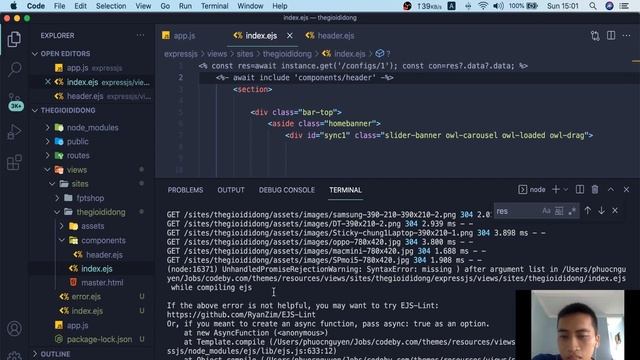Open the Accounts icon in activity bar
This screenshot has width=640, height=360.
[14, 328]
